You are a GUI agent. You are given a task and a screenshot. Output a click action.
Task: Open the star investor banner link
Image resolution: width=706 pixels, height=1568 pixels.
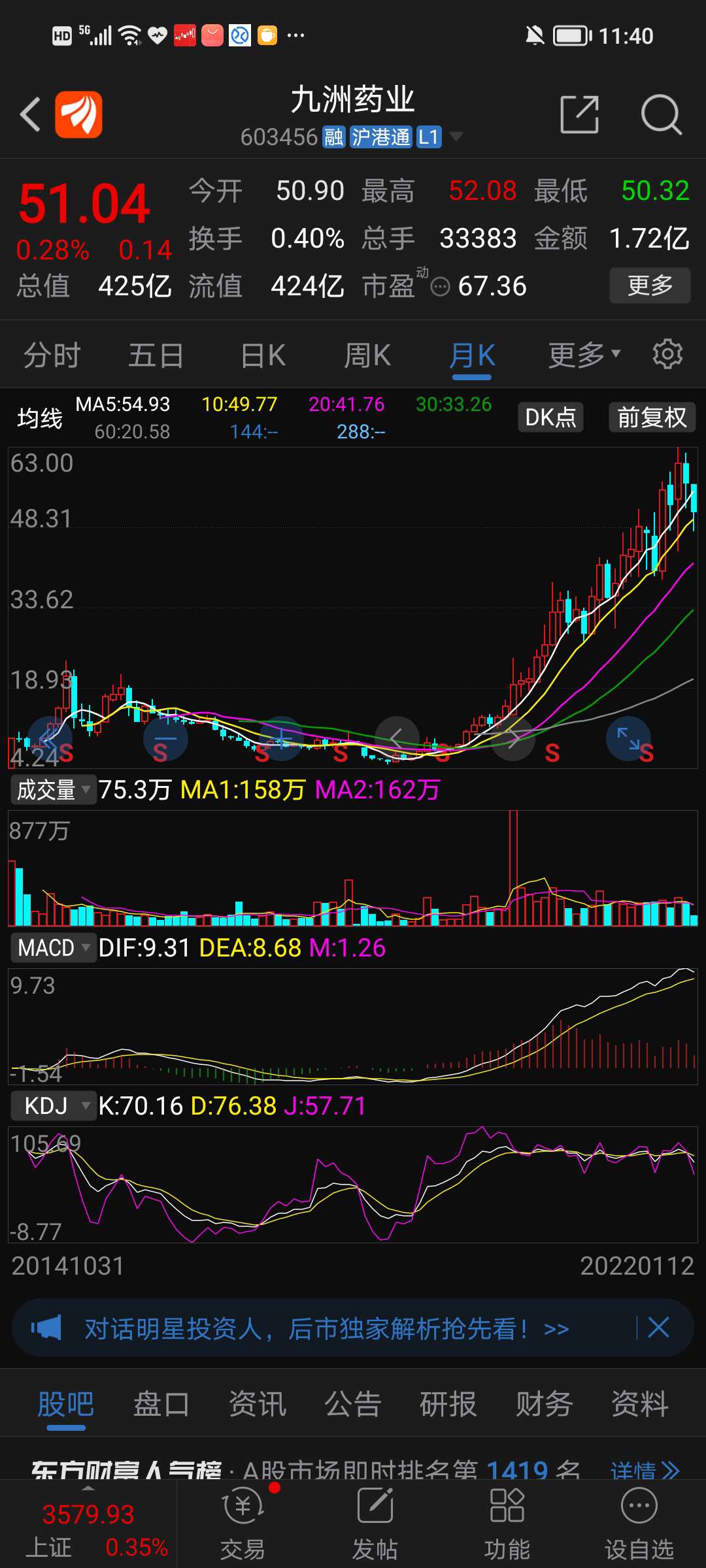[x=327, y=1328]
